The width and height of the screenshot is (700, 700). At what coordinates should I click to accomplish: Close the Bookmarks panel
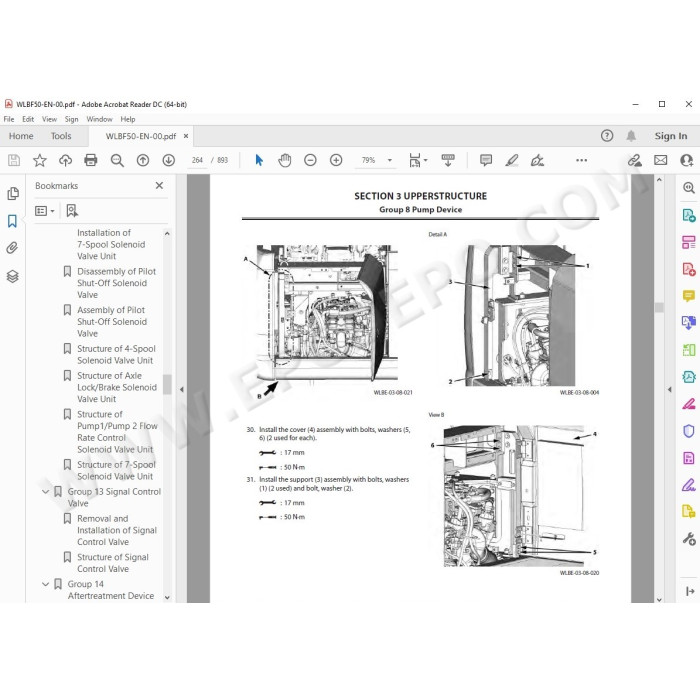click(x=159, y=186)
